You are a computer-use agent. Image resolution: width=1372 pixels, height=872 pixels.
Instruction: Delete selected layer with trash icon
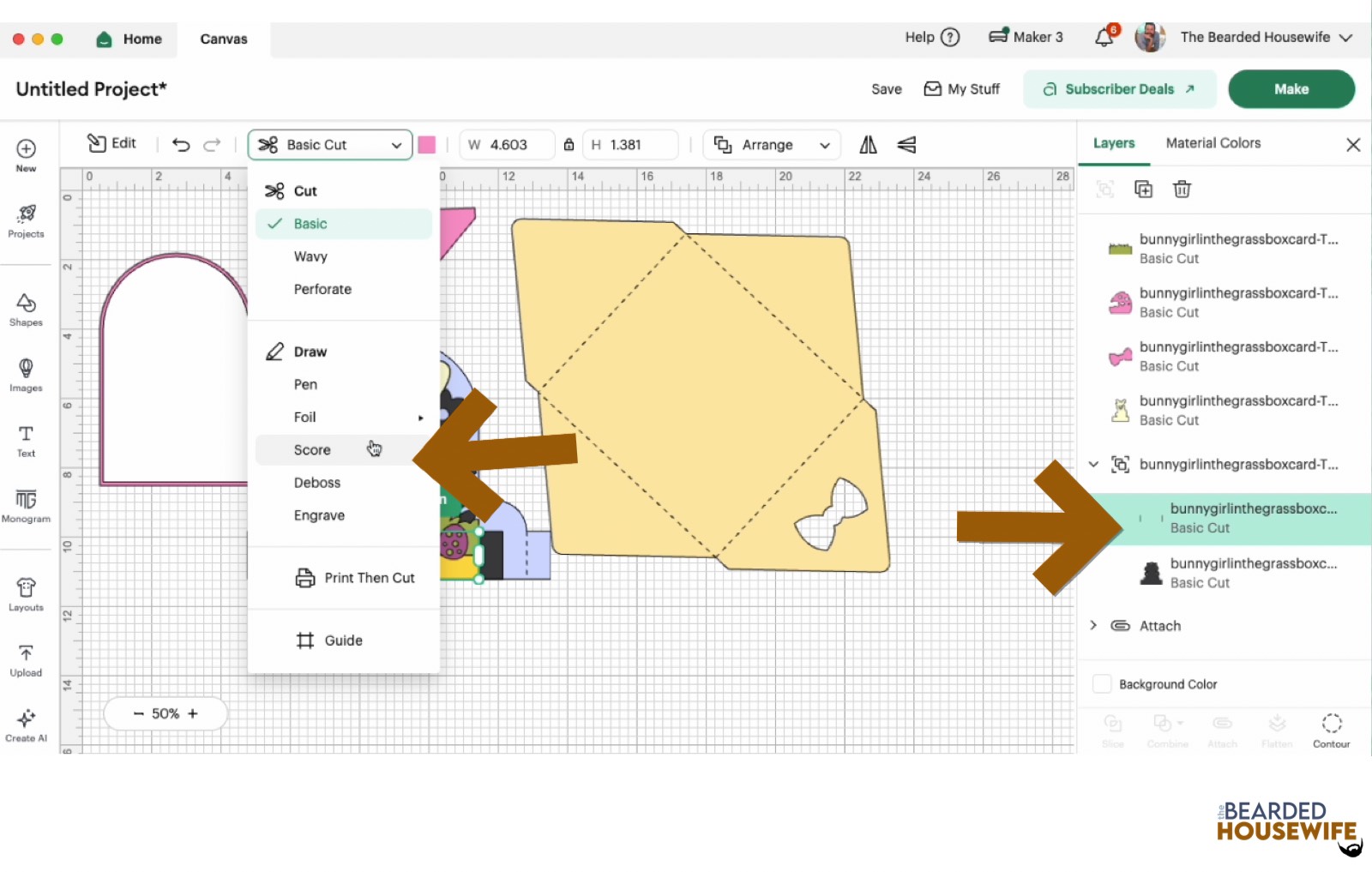coord(1182,189)
